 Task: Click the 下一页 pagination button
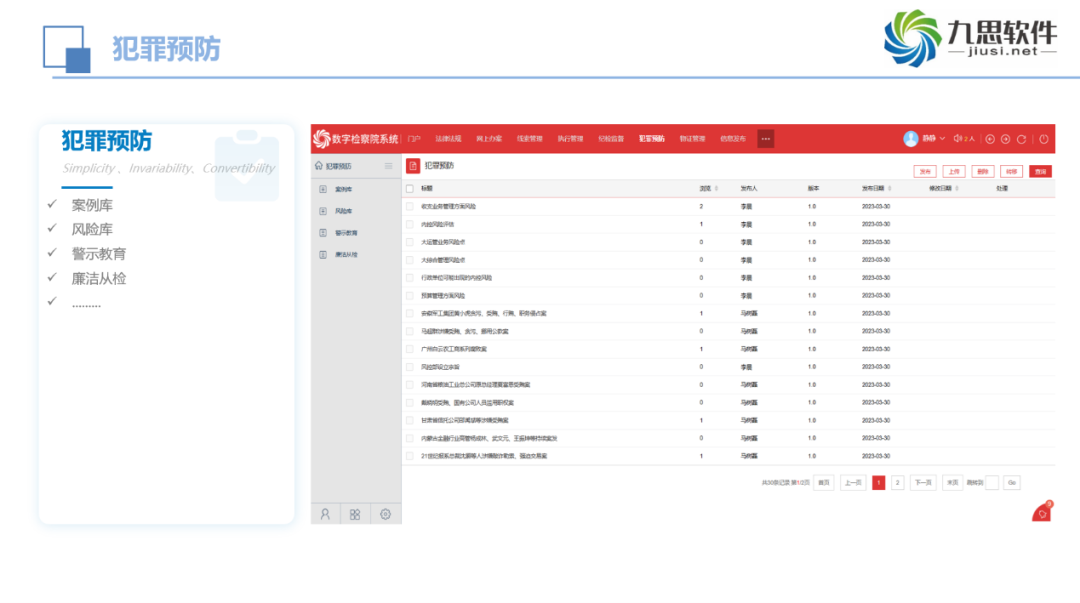[923, 483]
